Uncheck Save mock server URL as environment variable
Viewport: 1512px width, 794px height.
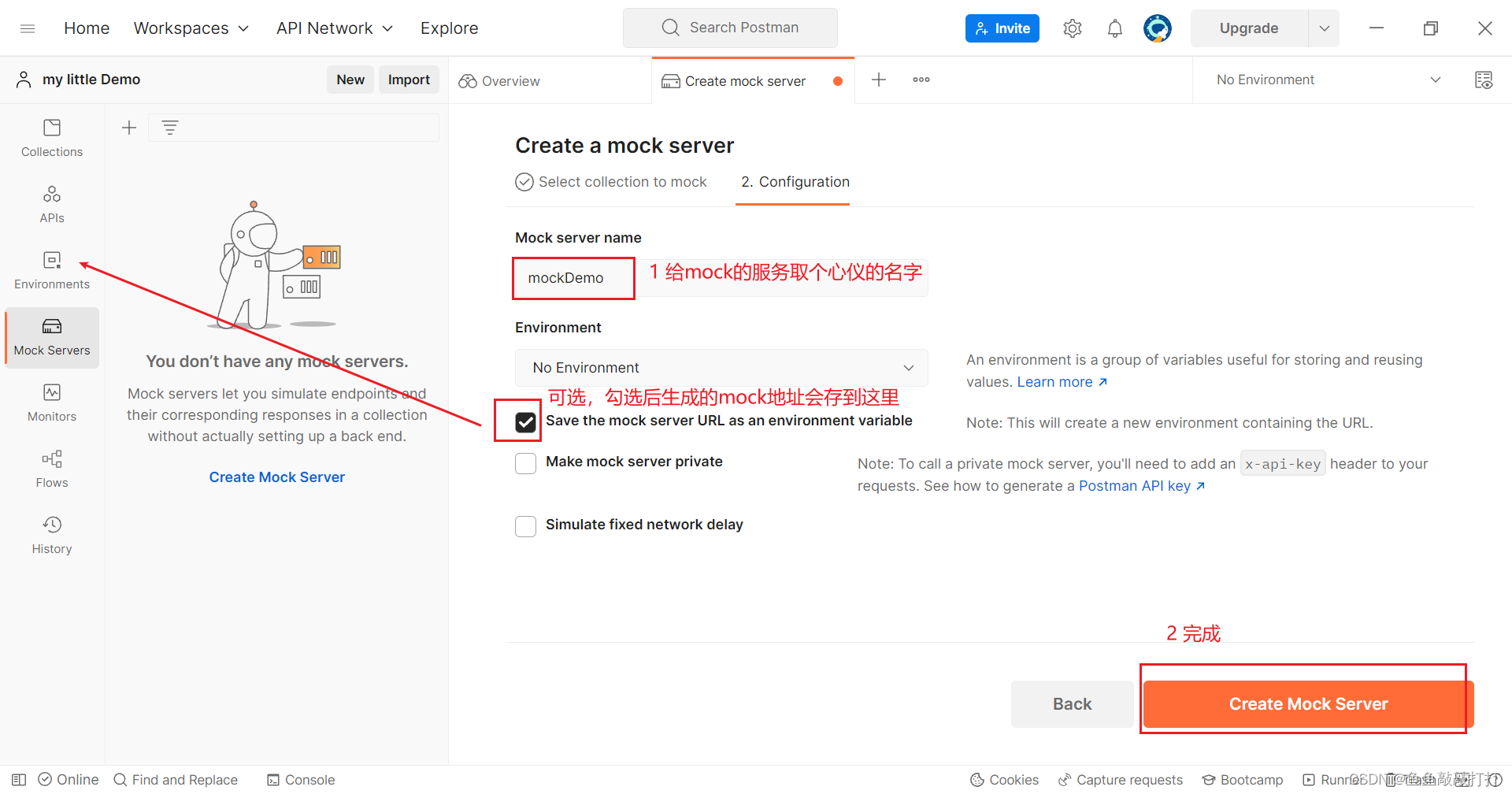coord(525,421)
